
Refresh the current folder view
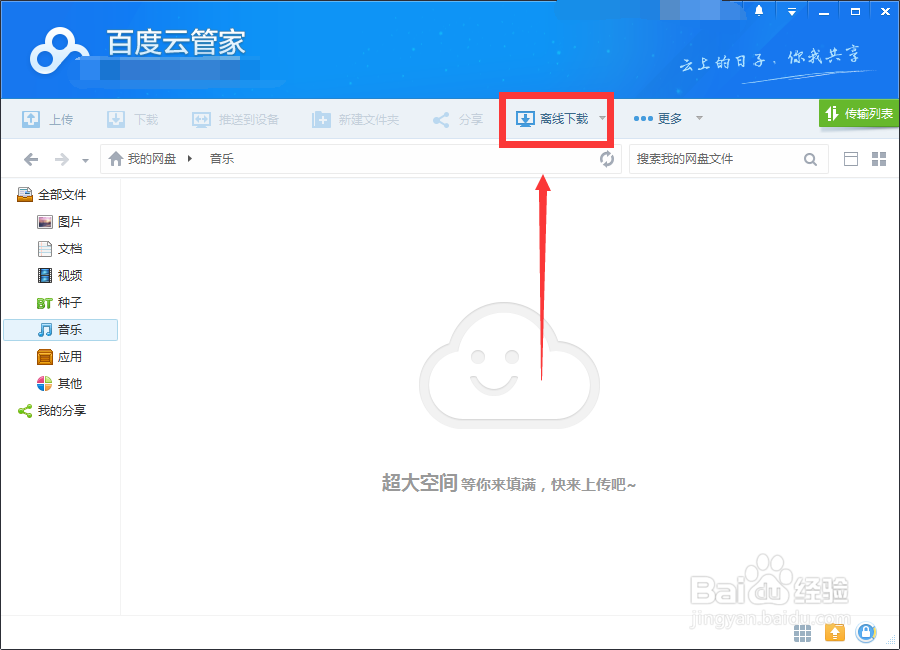(x=607, y=158)
